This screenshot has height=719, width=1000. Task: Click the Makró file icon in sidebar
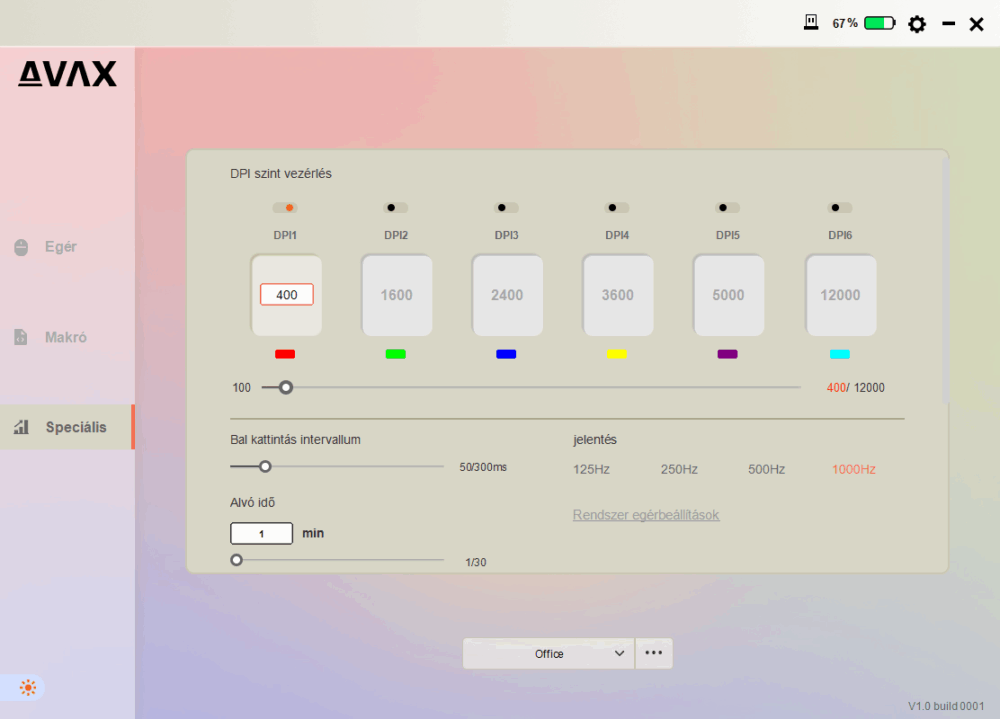(21, 337)
